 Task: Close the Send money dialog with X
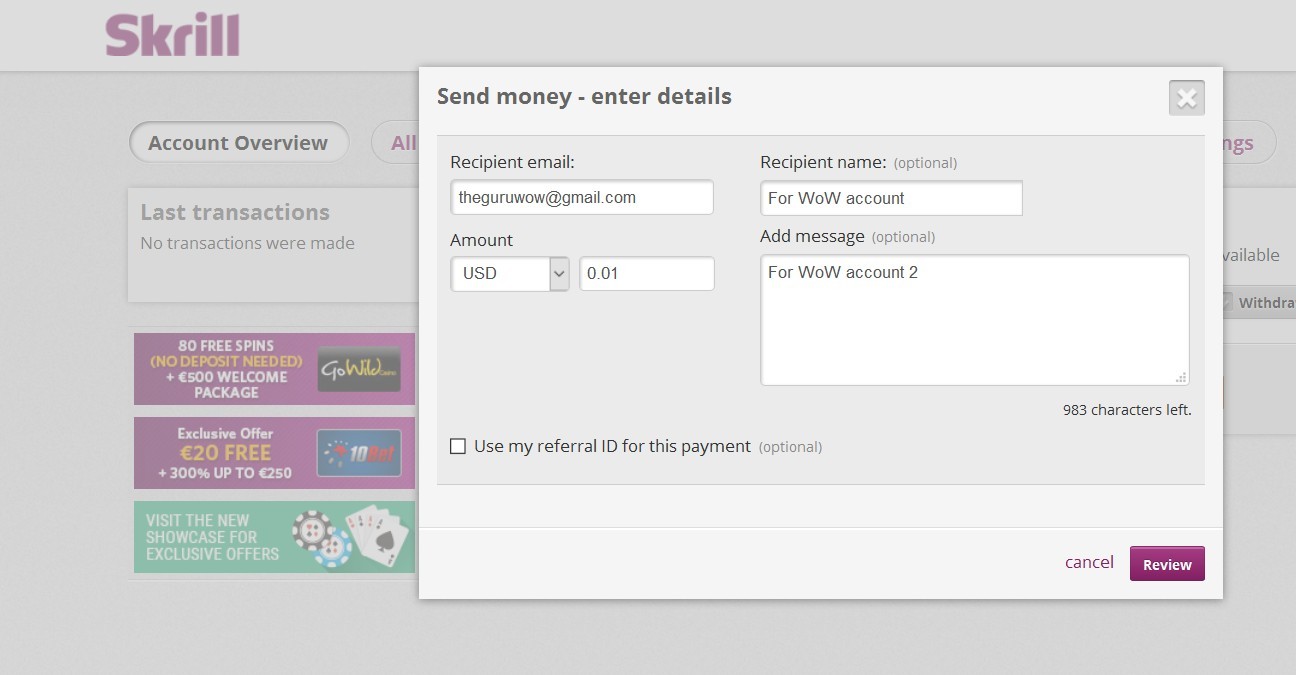click(1186, 98)
